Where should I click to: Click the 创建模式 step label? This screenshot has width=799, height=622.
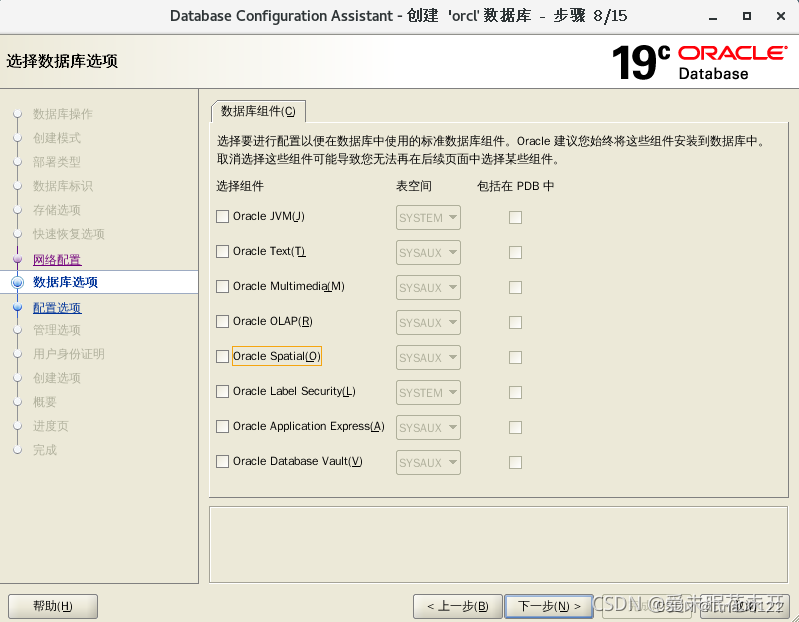57,138
